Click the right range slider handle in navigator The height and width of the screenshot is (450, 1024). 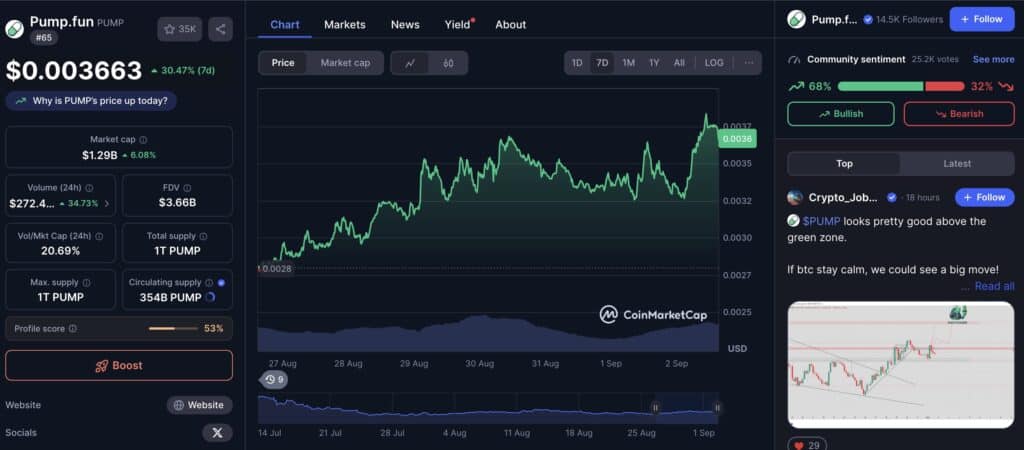717,408
